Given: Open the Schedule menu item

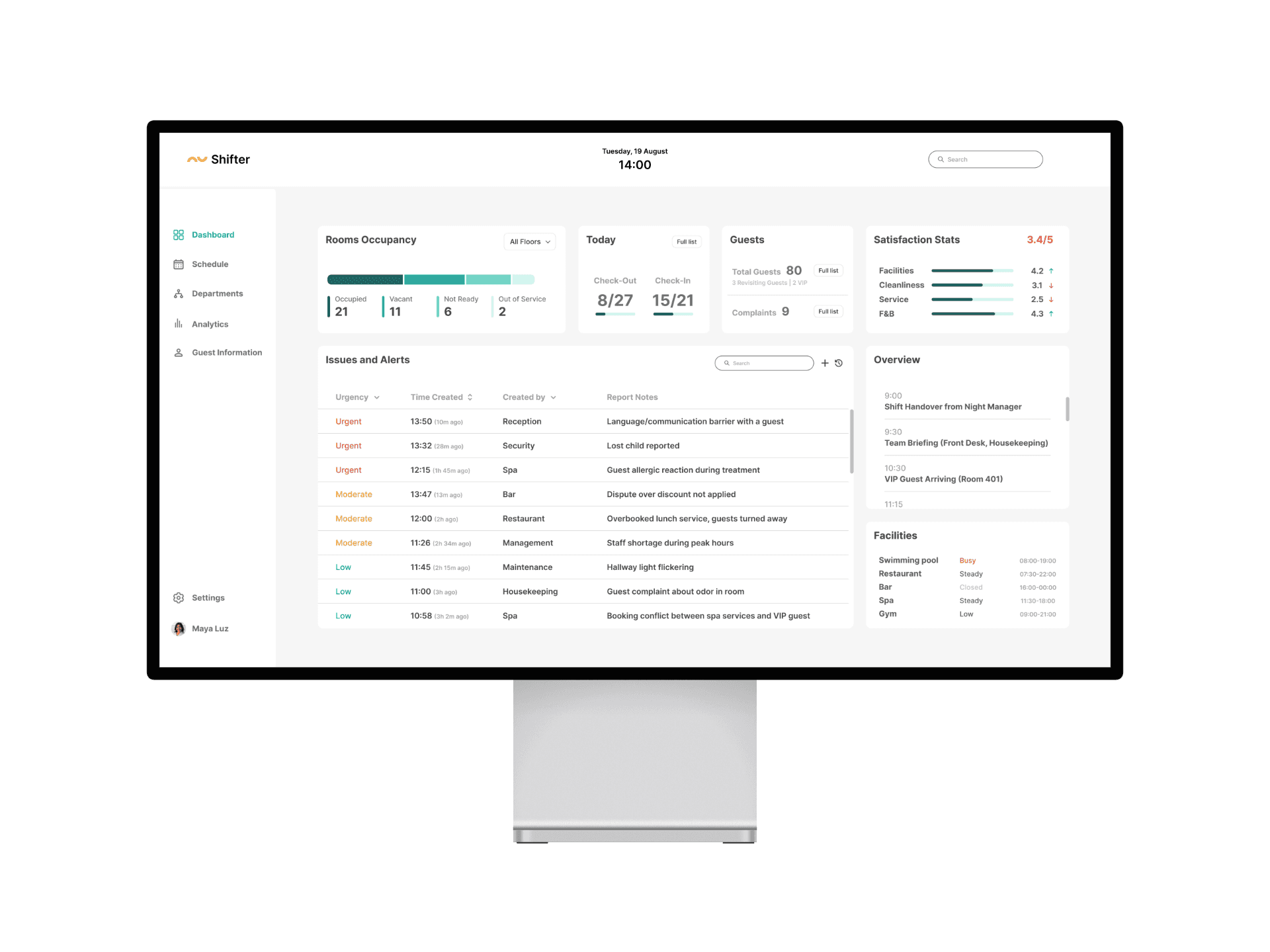Looking at the screenshot, I should [x=210, y=264].
